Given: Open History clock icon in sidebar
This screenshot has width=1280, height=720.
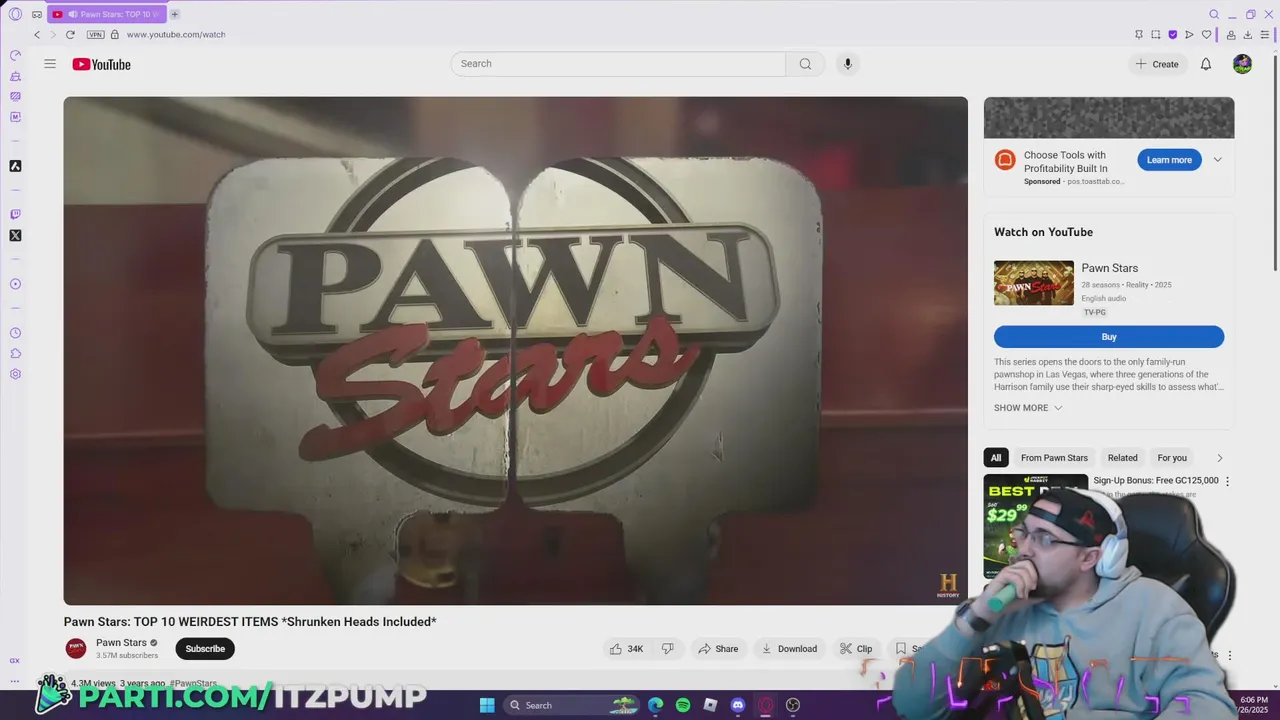Looking at the screenshot, I should click(15, 333).
